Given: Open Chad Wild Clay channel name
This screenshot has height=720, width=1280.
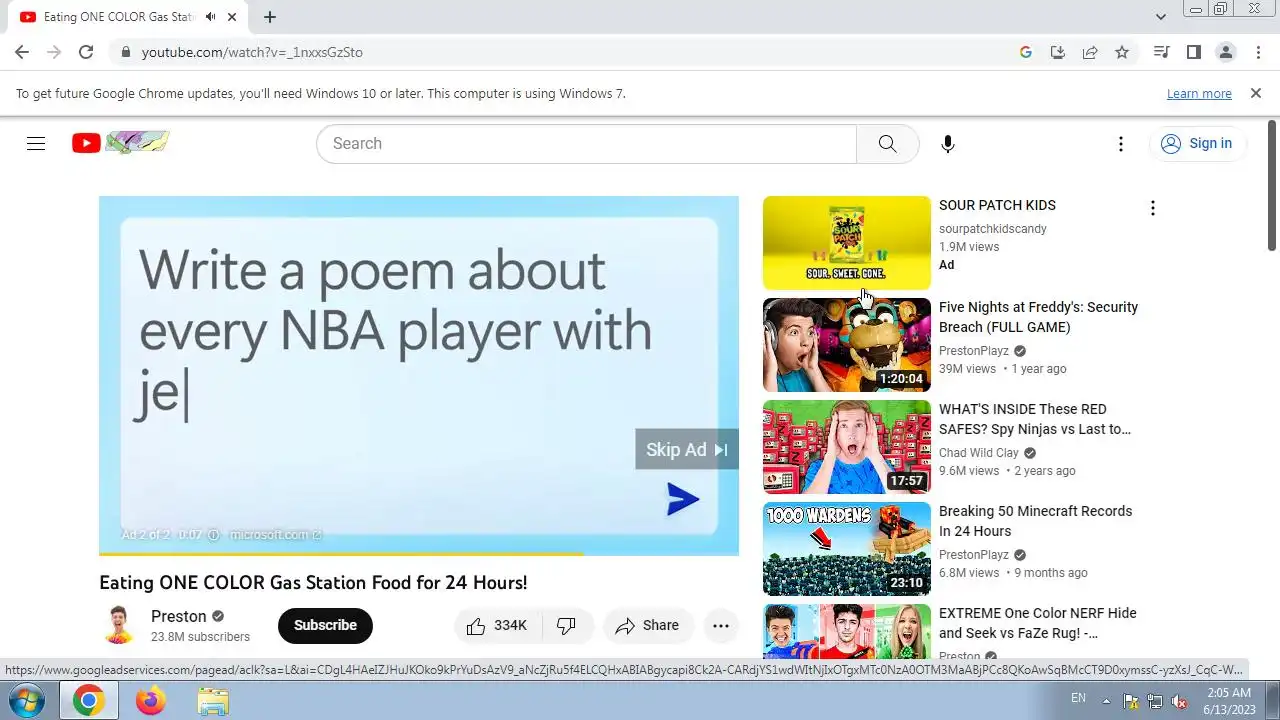Looking at the screenshot, I should click(x=979, y=453).
